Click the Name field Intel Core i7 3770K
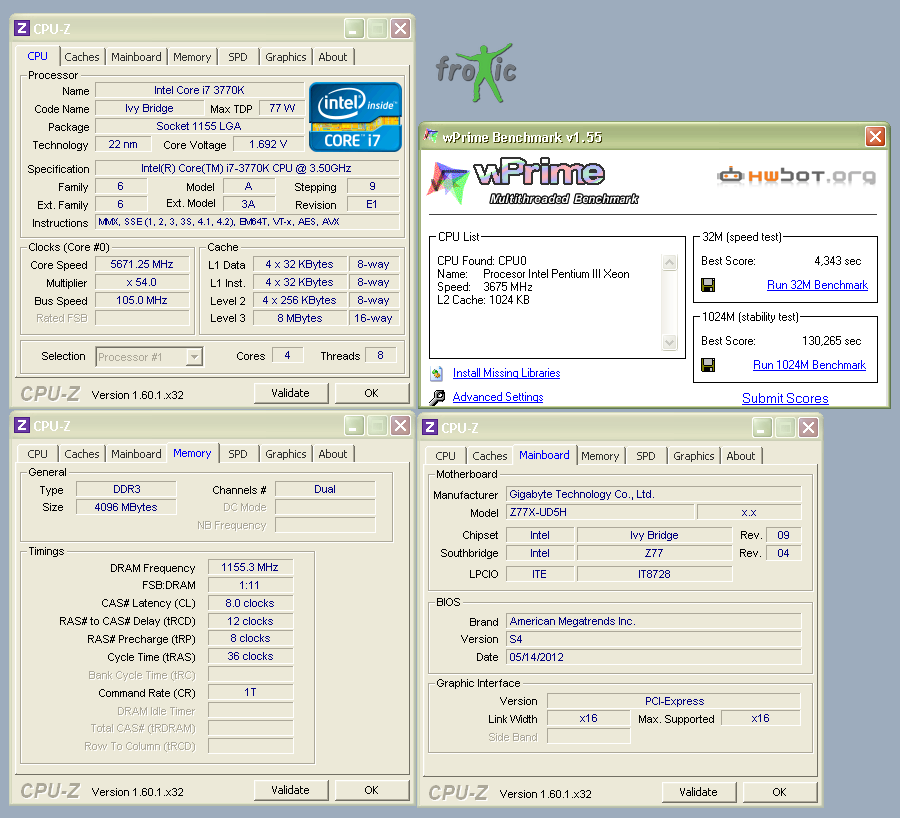 point(199,90)
